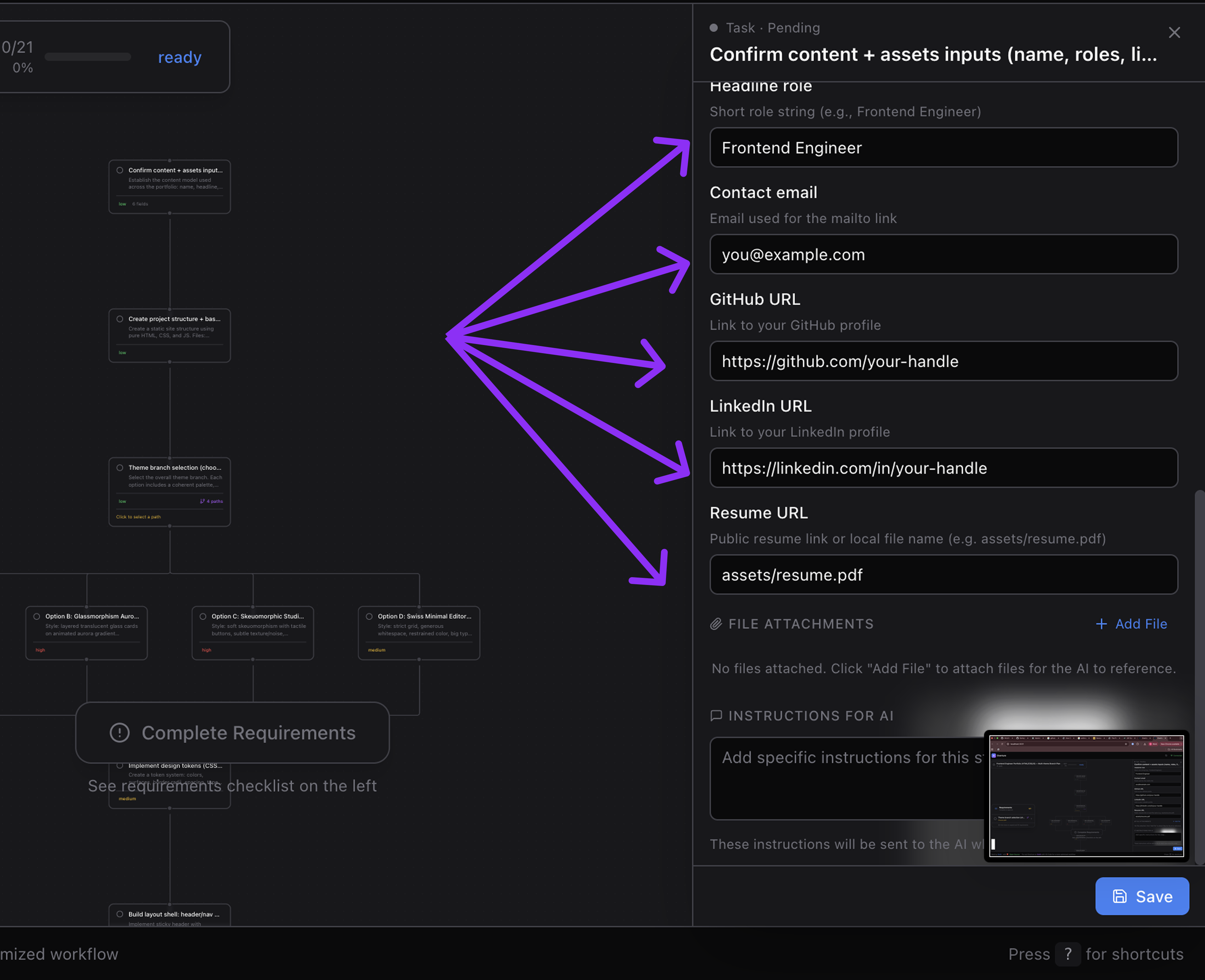Toggle the Confirm content + assets task circle
This screenshot has height=980, width=1205.
[x=120, y=170]
